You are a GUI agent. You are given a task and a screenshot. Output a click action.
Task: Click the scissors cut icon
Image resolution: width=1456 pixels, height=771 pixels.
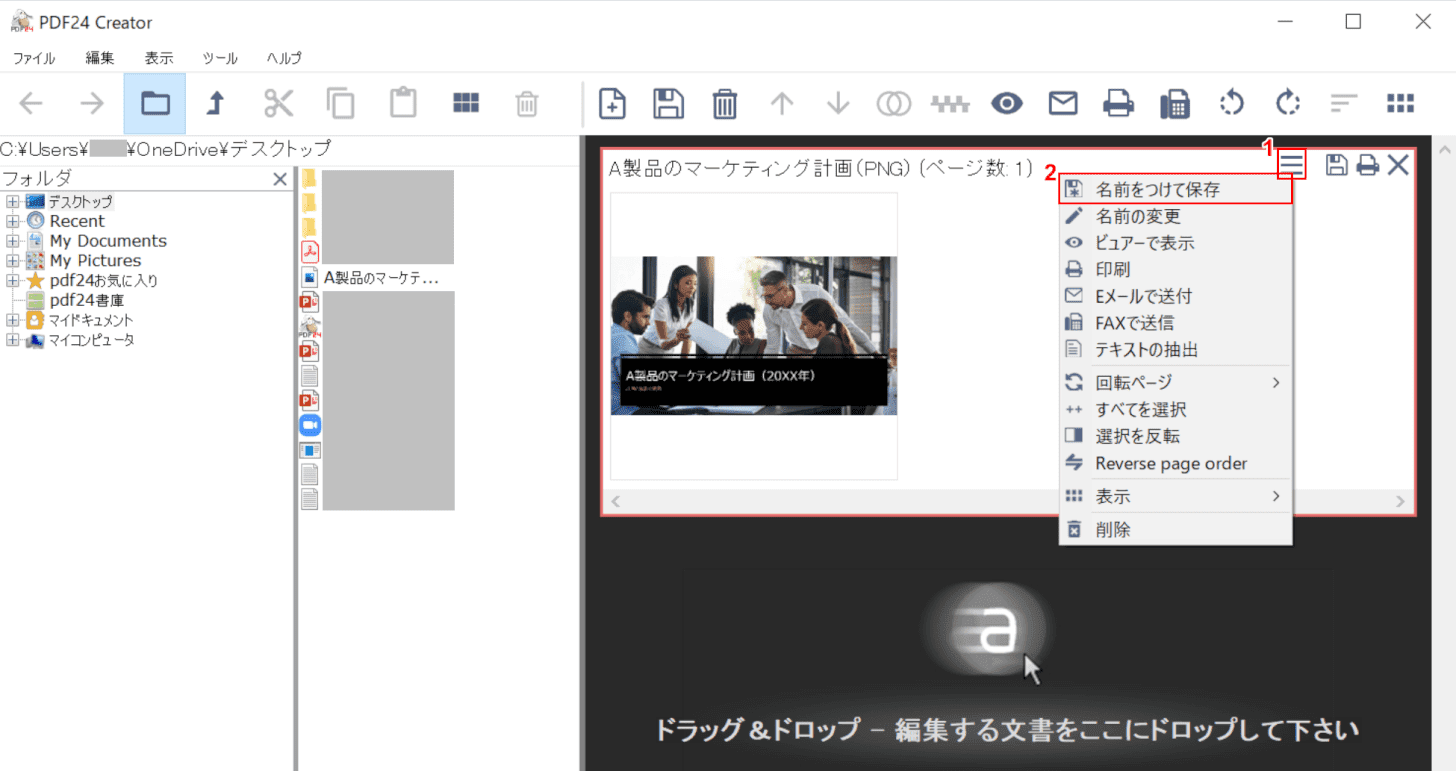(x=279, y=103)
